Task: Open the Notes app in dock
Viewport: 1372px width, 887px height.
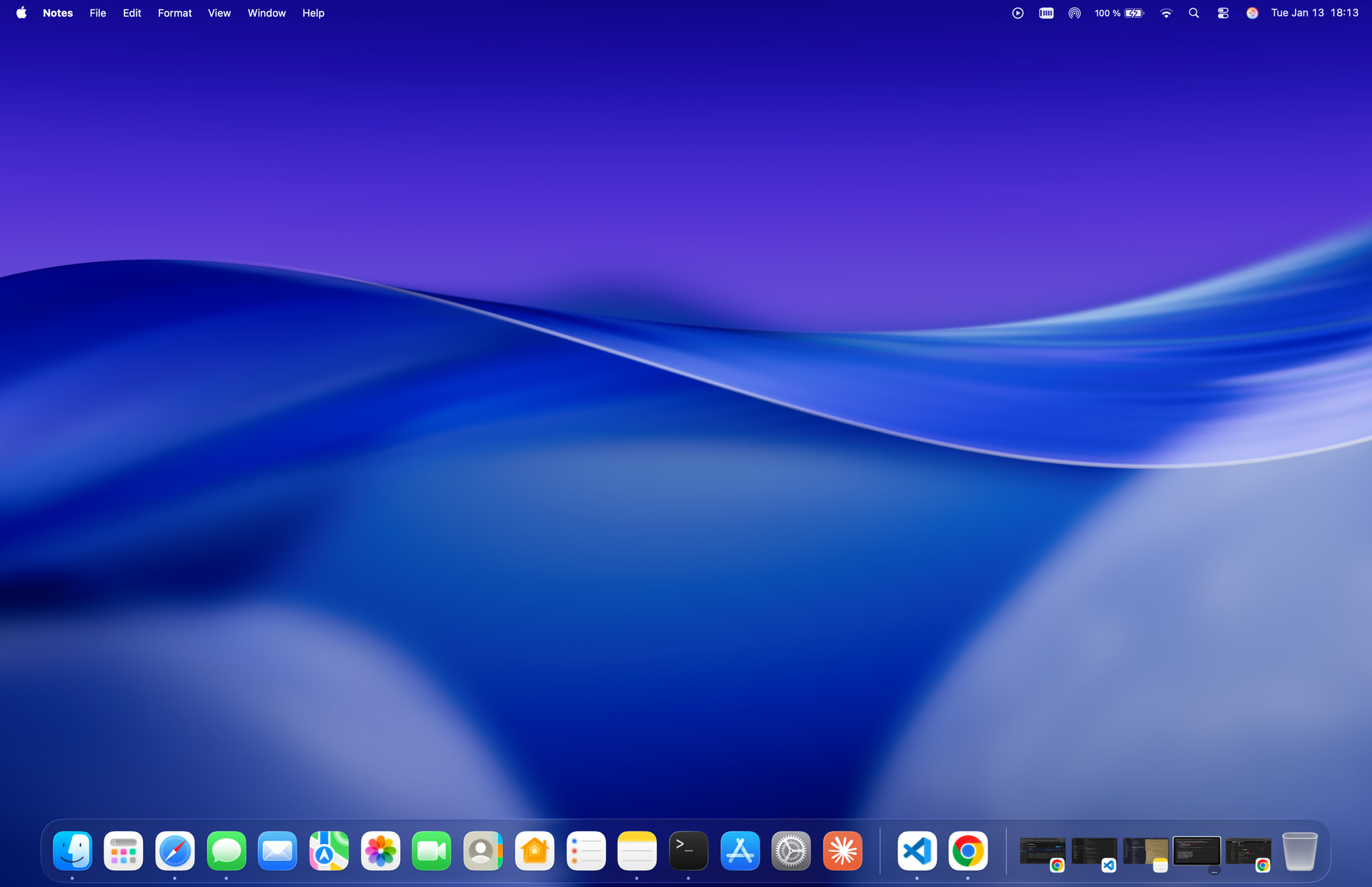Action: [x=637, y=851]
